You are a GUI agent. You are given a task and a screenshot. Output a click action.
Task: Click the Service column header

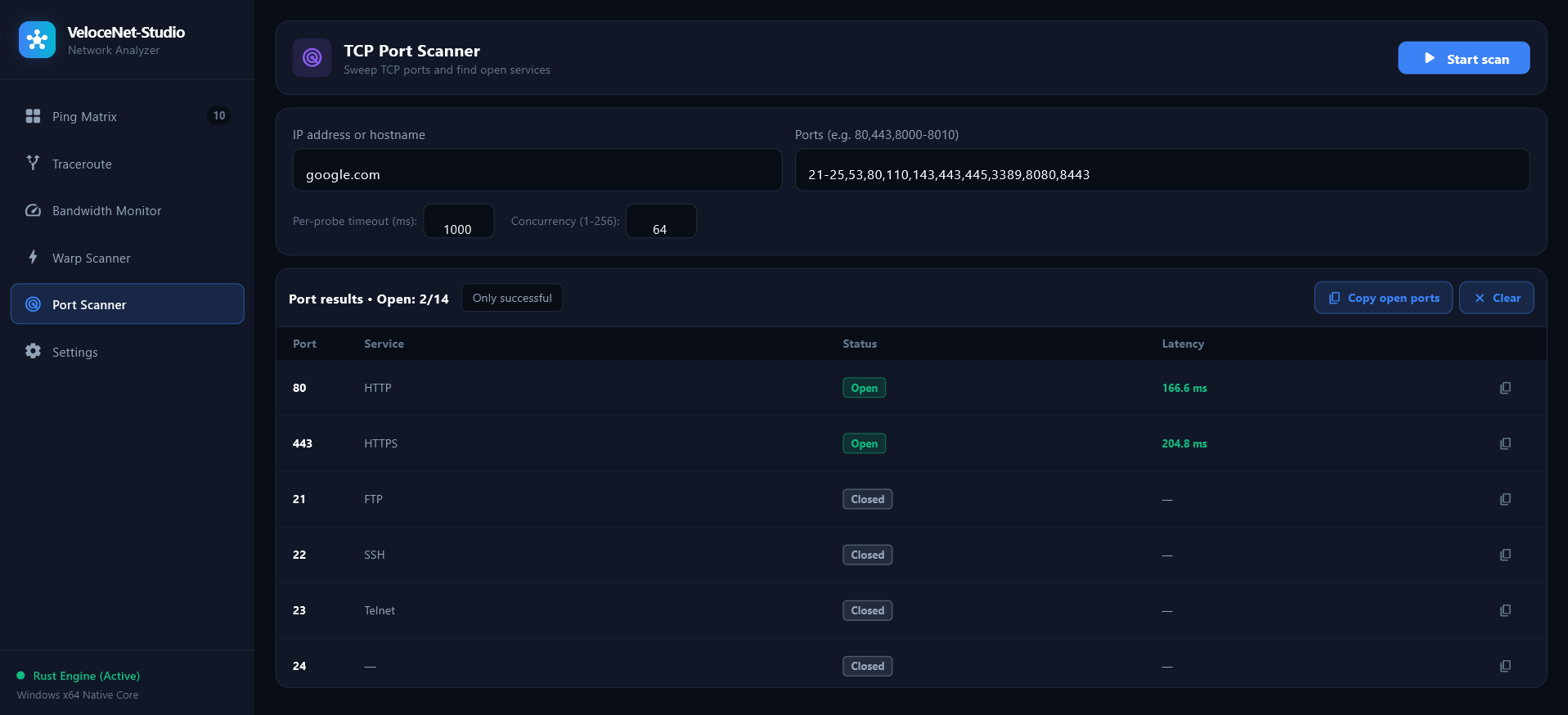coord(384,344)
